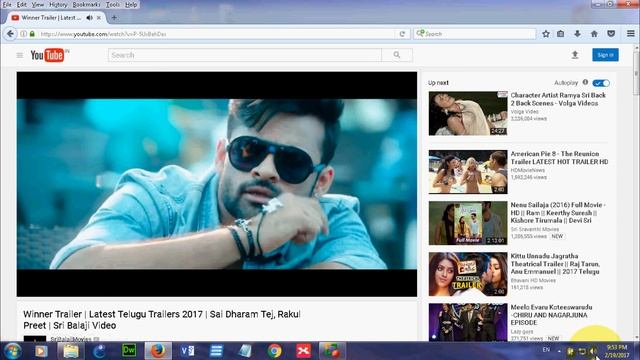Open Windows Explorer folder in taskbar

tap(70, 351)
